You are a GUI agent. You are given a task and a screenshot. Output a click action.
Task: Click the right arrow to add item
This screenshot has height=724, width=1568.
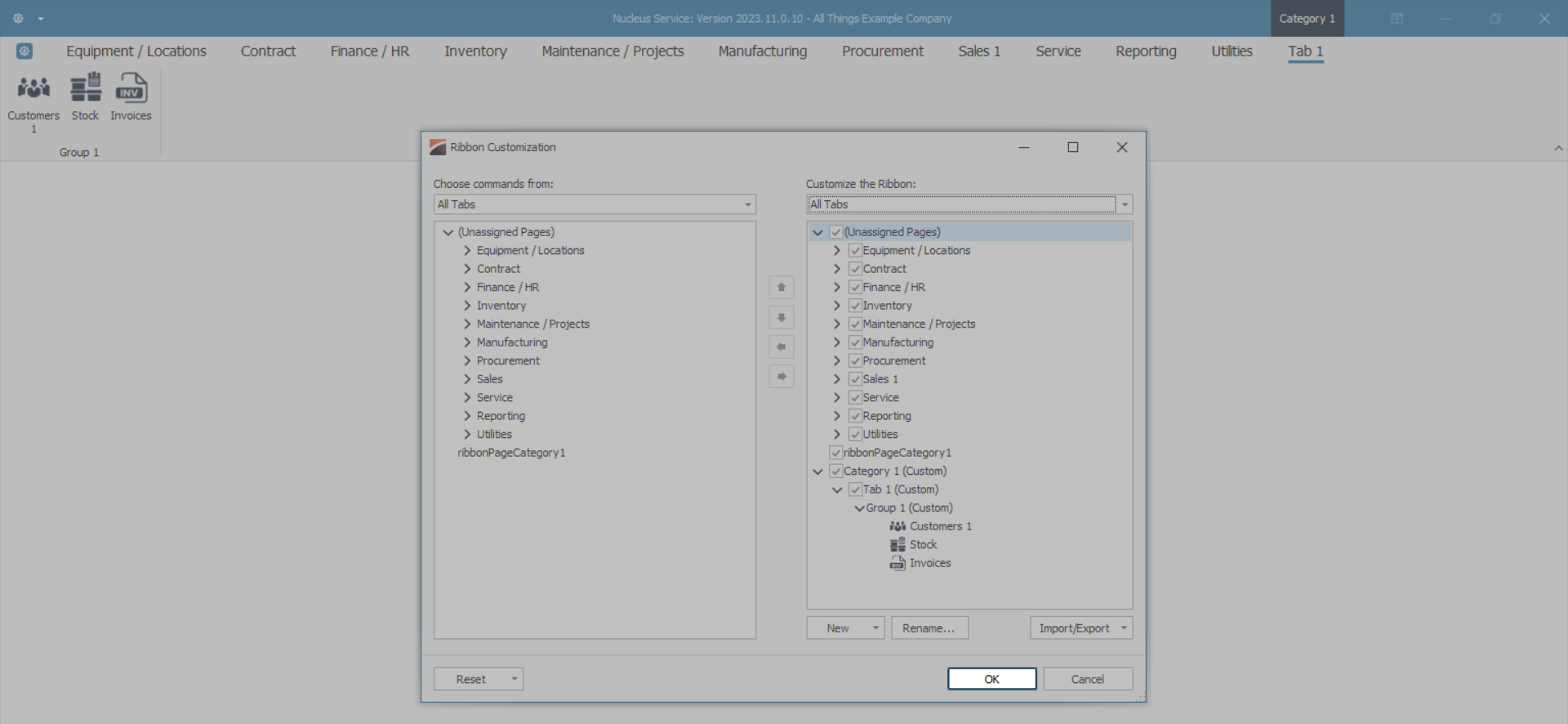782,377
